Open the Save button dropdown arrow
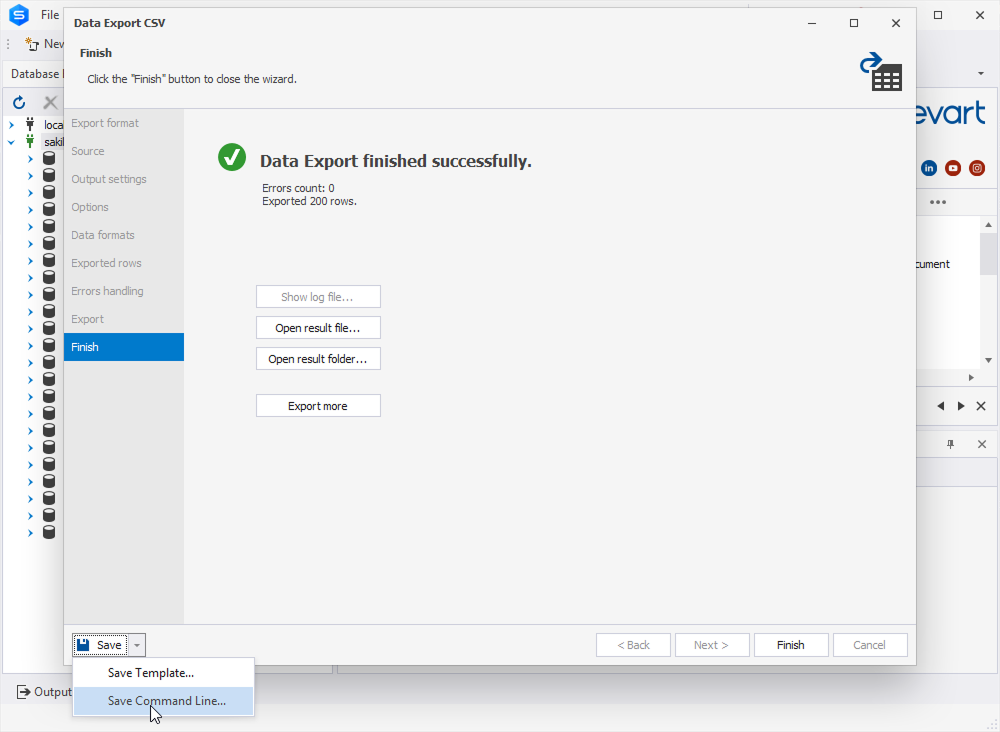1000x732 pixels. tap(138, 645)
